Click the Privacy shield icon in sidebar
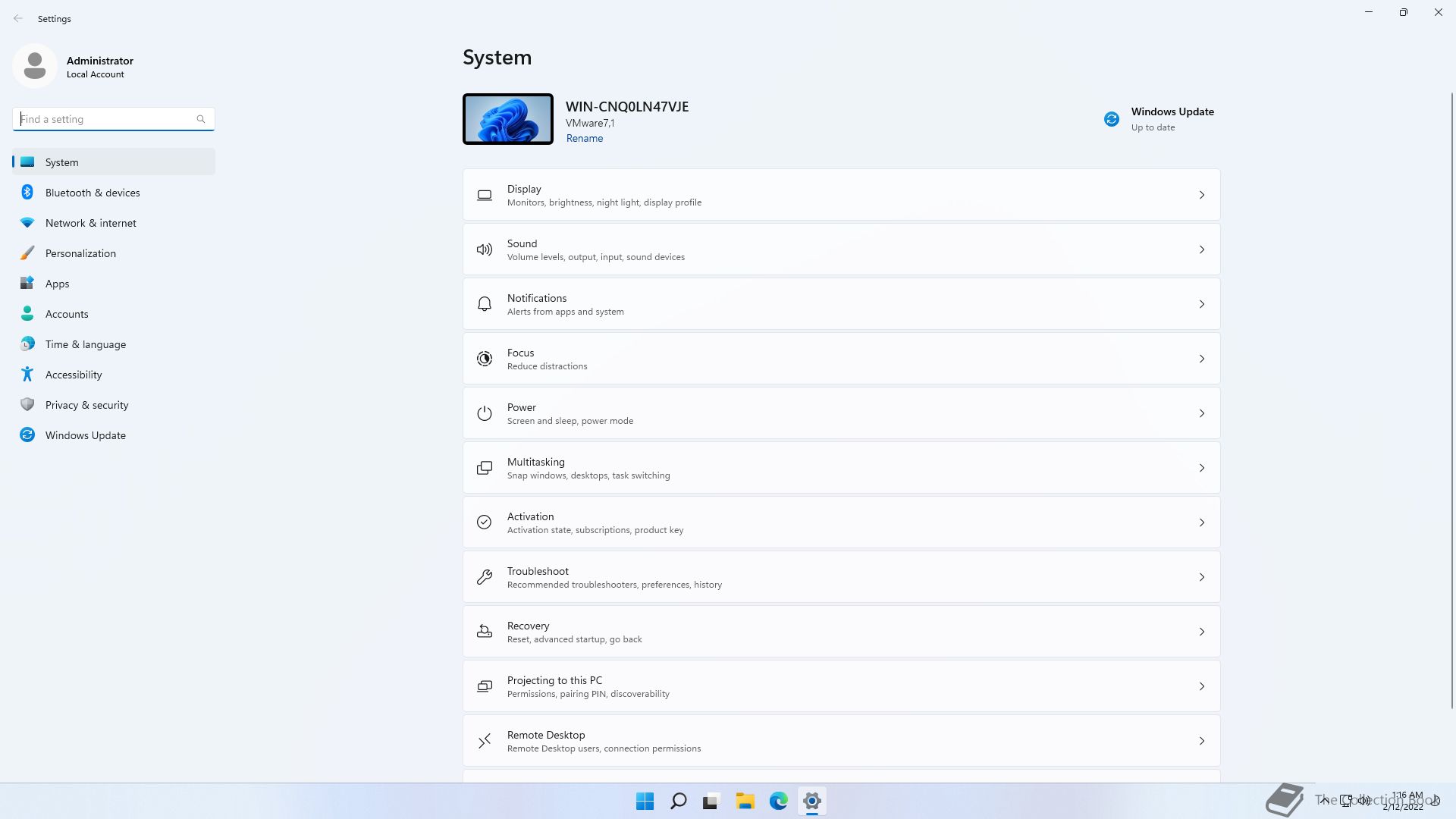 click(27, 405)
